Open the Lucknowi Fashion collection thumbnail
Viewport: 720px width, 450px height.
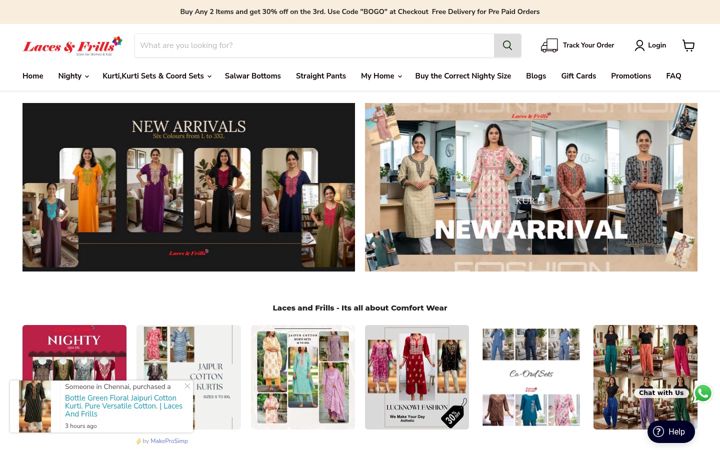pyautogui.click(x=417, y=377)
